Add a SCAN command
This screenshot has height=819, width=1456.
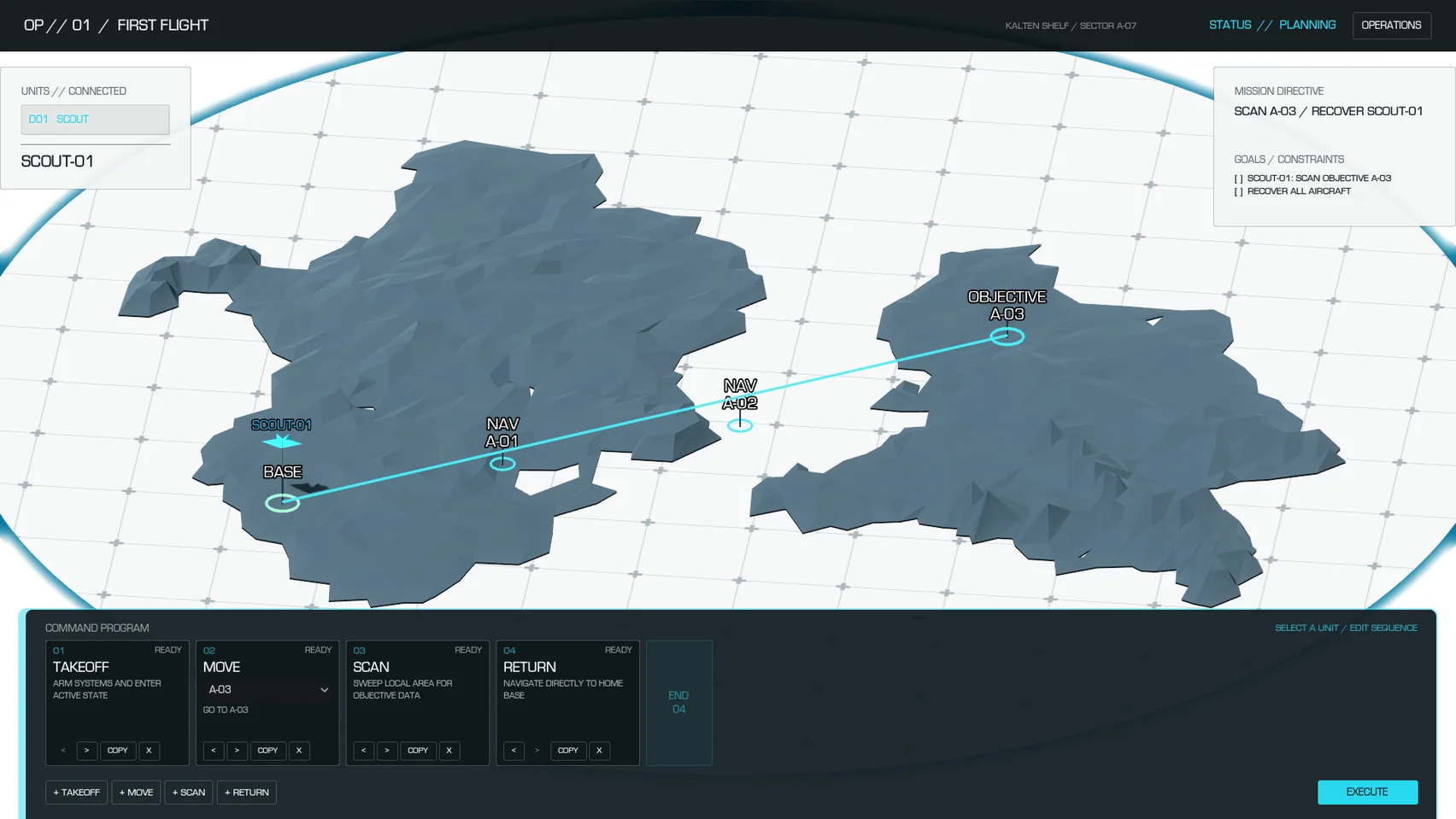pyautogui.click(x=189, y=793)
